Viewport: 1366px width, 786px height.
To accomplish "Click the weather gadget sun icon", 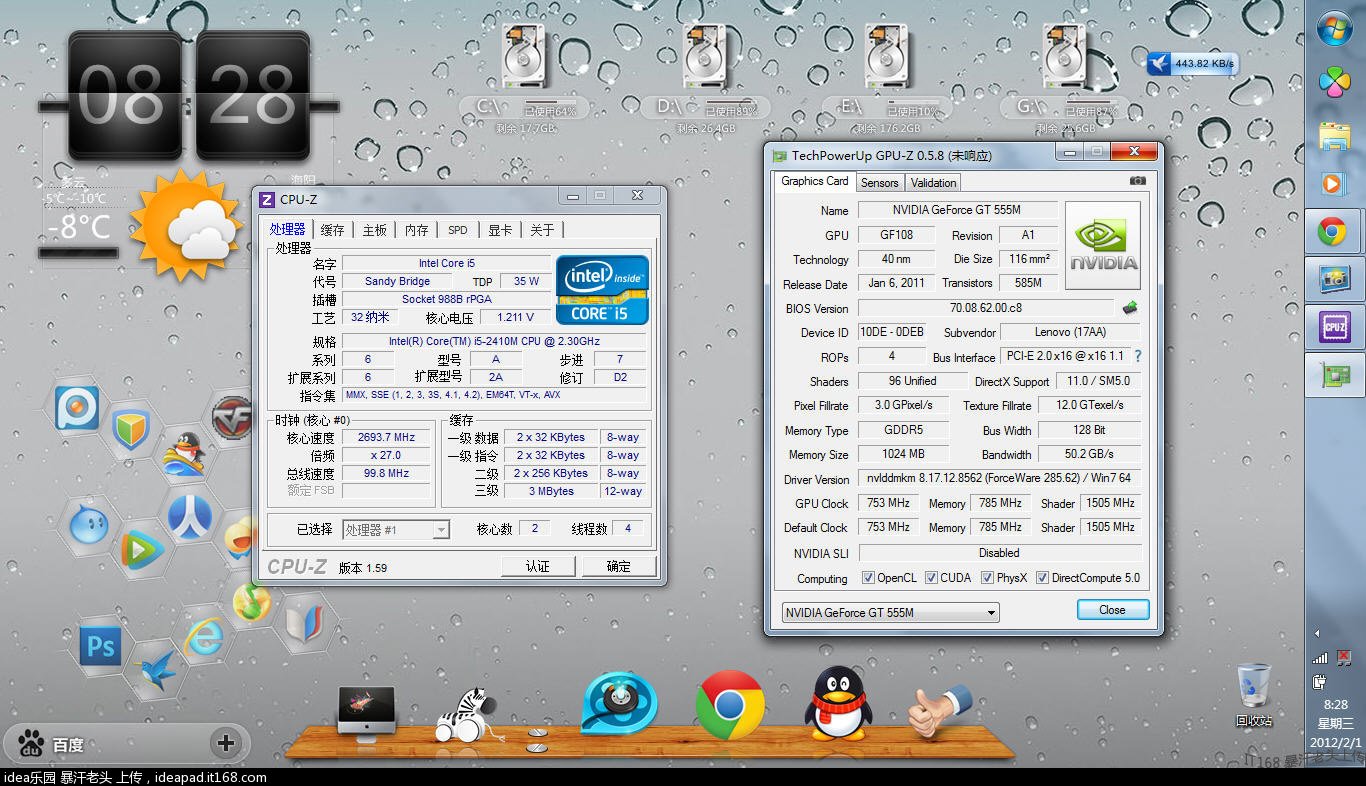I will click(187, 224).
